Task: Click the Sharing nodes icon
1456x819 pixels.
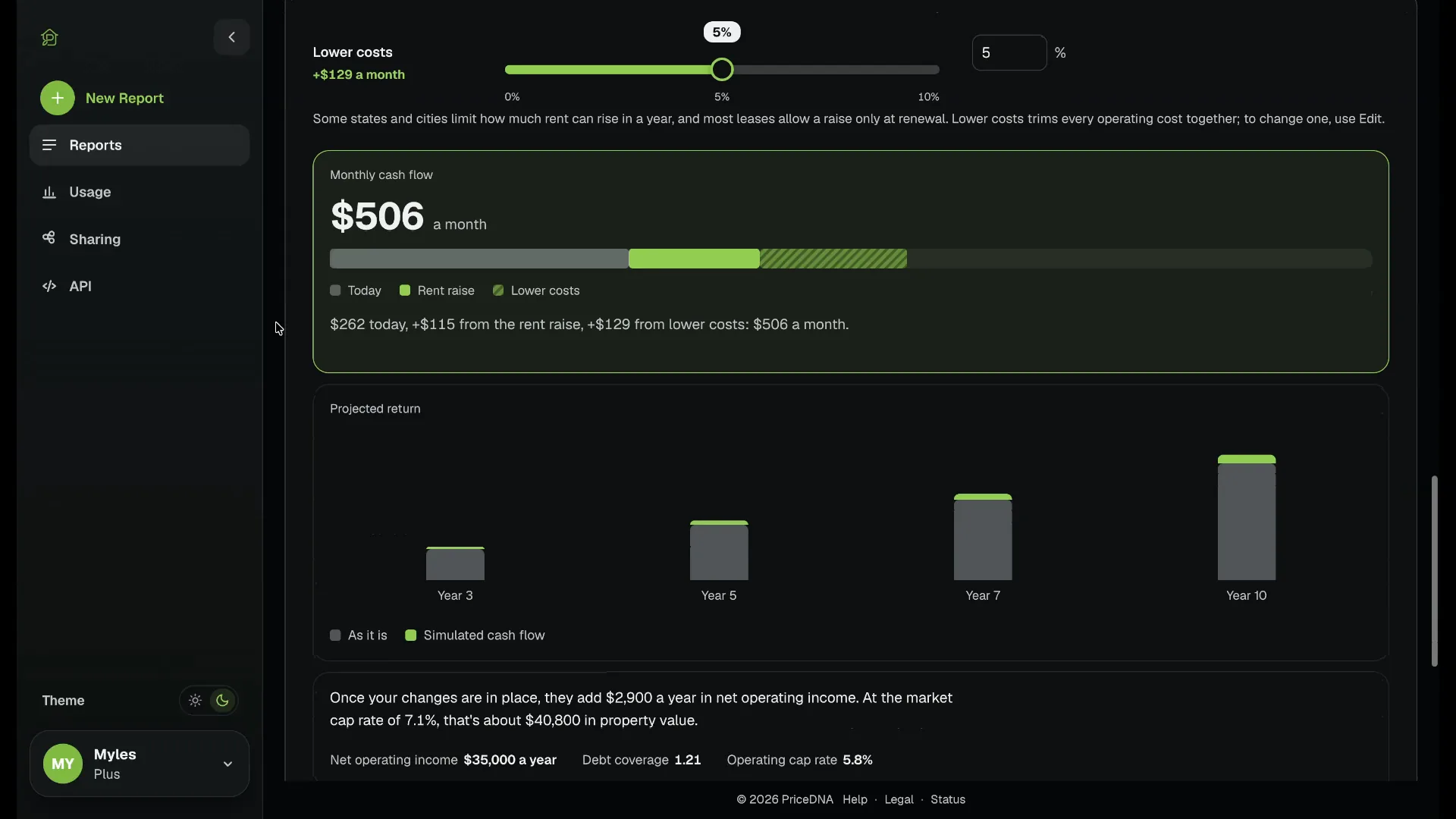Action: (x=49, y=238)
